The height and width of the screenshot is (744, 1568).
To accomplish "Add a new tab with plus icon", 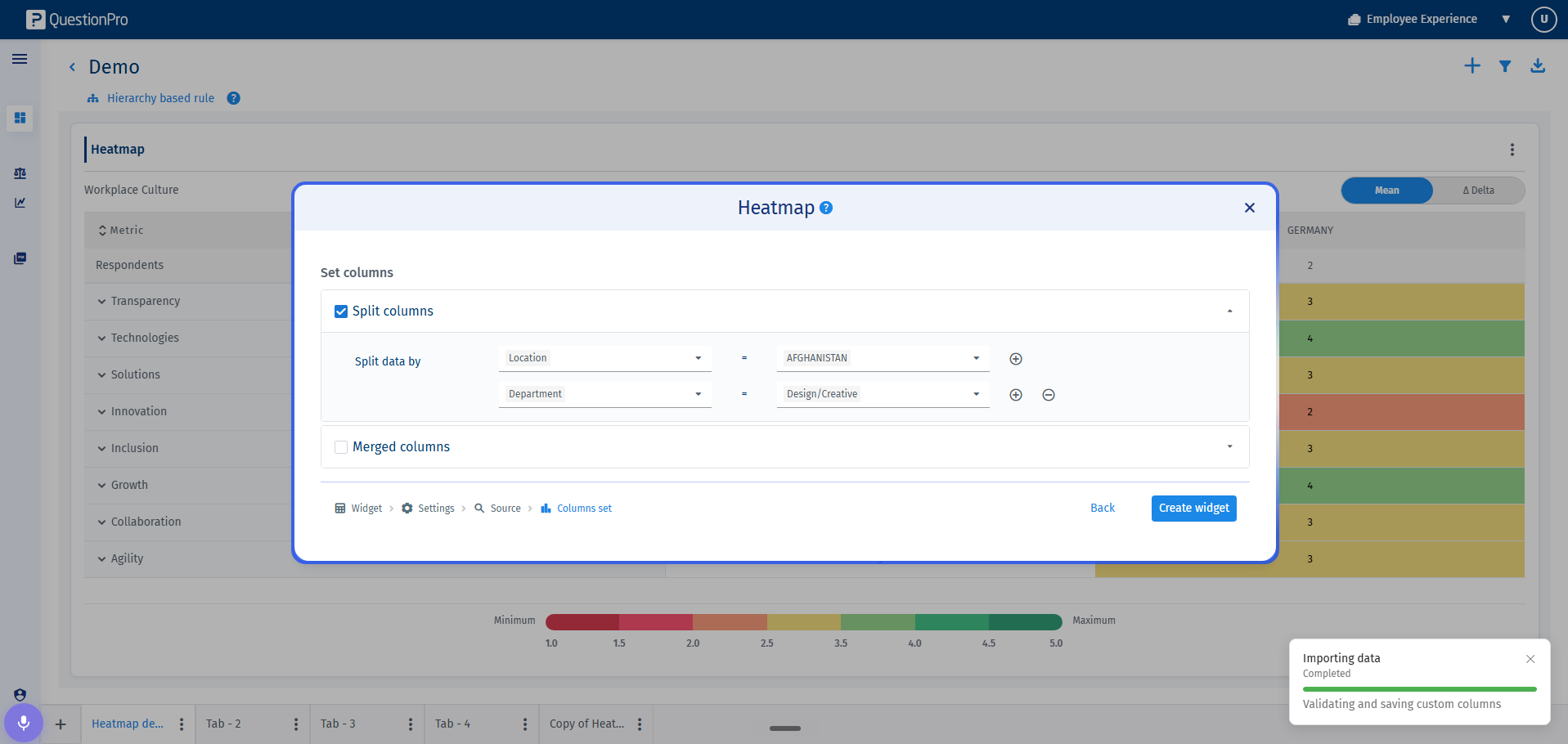I will point(61,724).
